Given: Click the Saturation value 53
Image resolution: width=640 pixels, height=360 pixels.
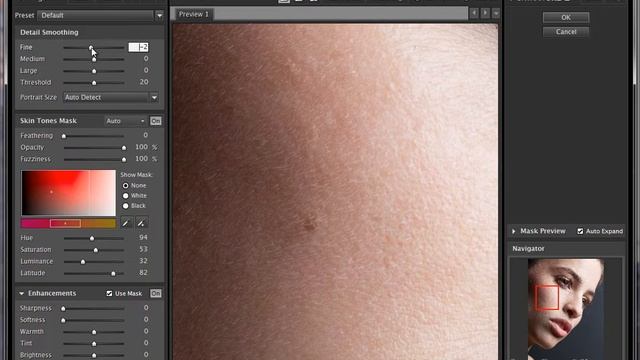Looking at the screenshot, I should [x=143, y=249].
